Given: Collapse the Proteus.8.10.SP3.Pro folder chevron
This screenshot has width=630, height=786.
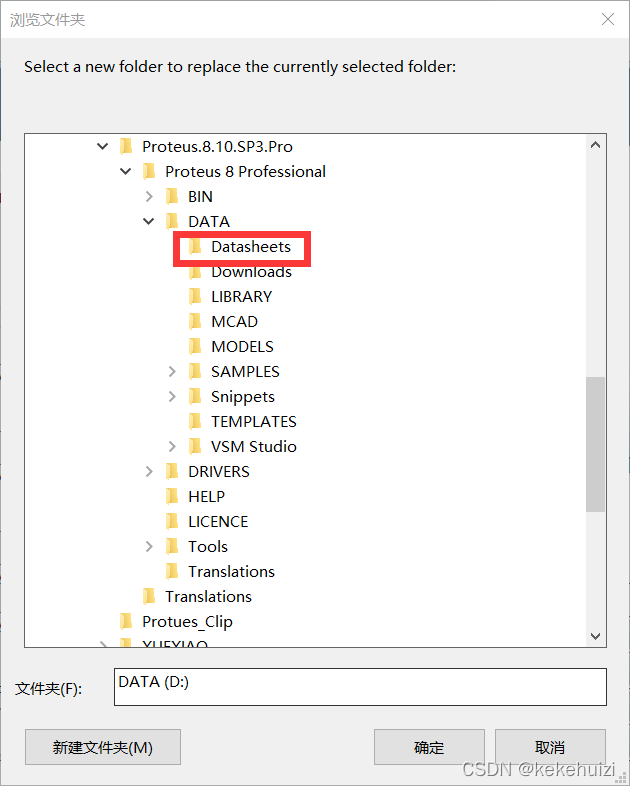Looking at the screenshot, I should click(x=102, y=146).
